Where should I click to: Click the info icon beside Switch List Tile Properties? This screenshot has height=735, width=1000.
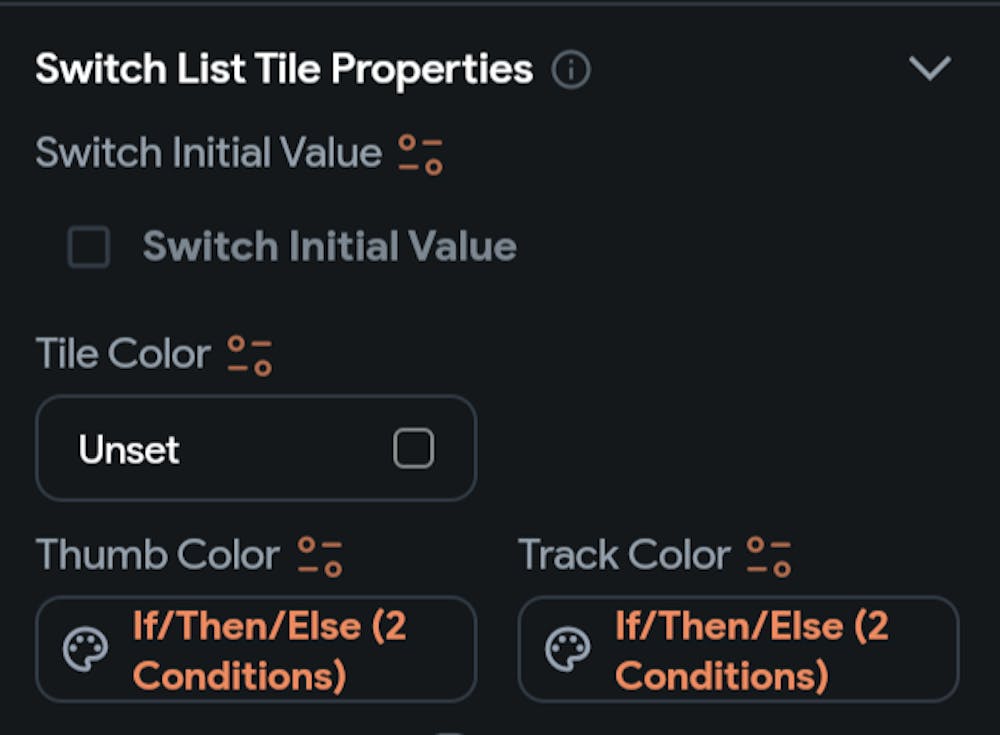(x=570, y=69)
